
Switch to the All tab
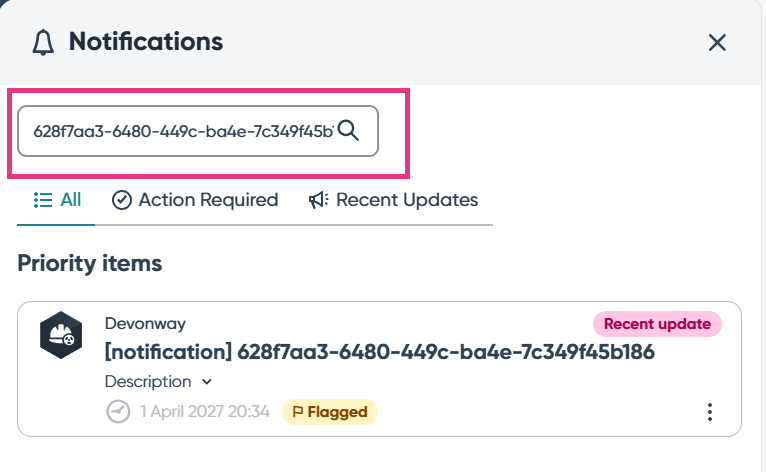point(57,200)
